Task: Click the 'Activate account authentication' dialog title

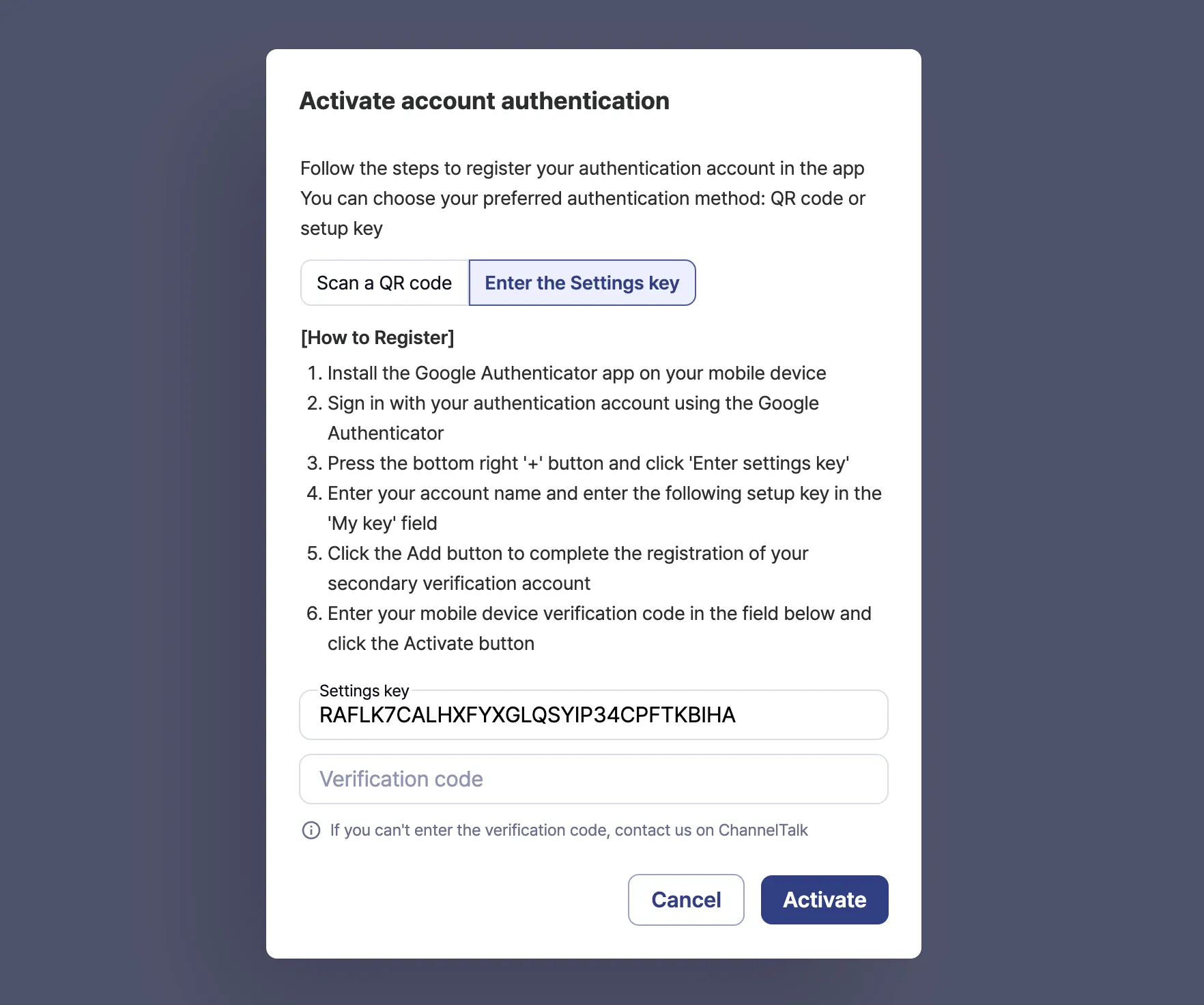Action: pos(484,101)
